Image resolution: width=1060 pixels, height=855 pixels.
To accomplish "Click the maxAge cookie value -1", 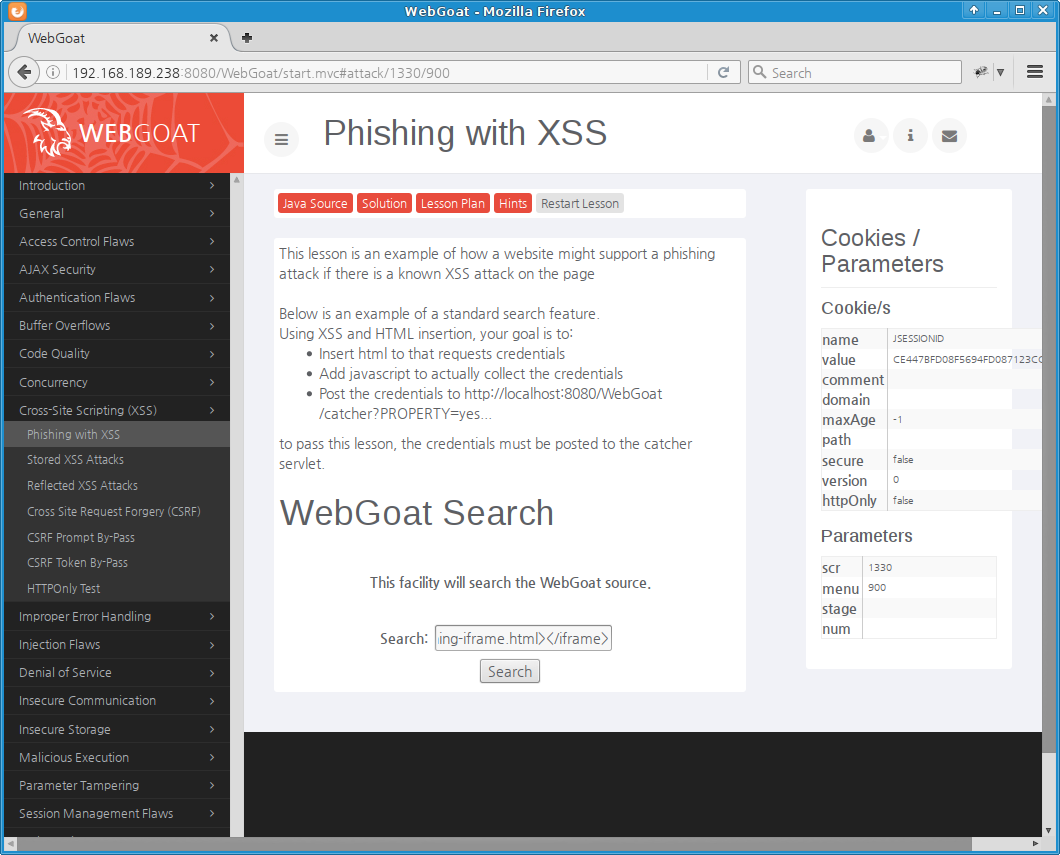I will (x=897, y=420).
